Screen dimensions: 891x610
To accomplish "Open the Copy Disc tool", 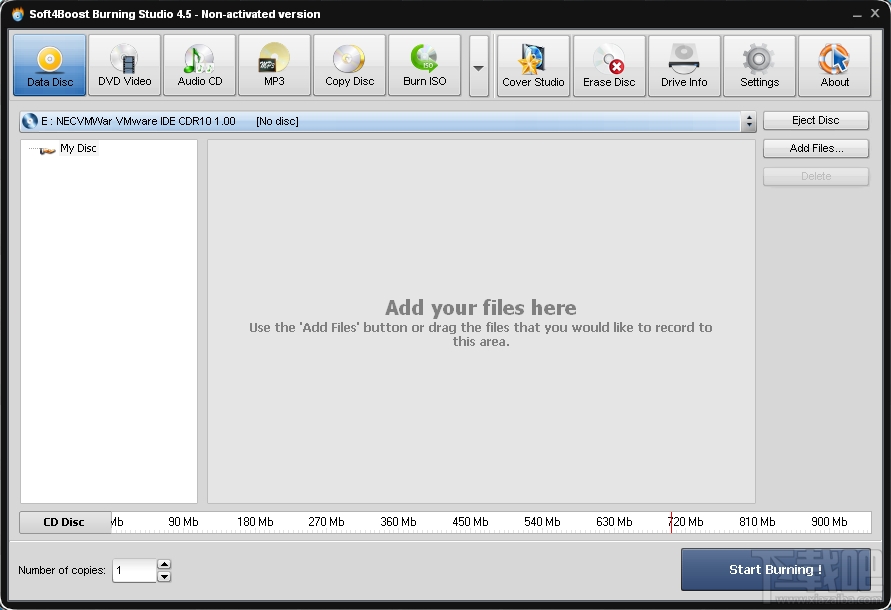I will [x=349, y=65].
